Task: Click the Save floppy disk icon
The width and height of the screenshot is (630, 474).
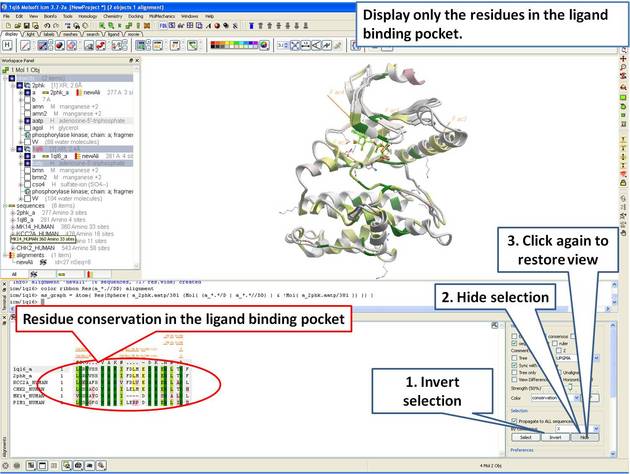Action: (x=26, y=25)
